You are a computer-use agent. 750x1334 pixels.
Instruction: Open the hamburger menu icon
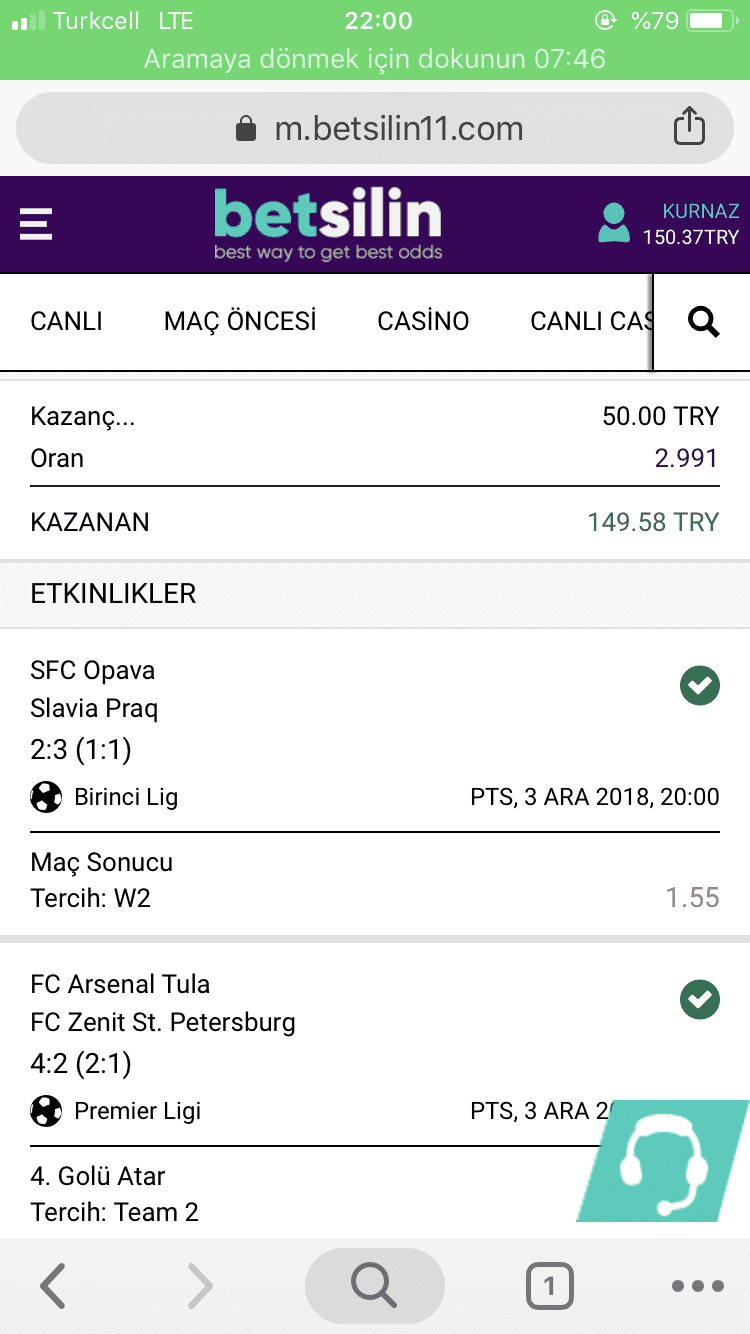36,224
